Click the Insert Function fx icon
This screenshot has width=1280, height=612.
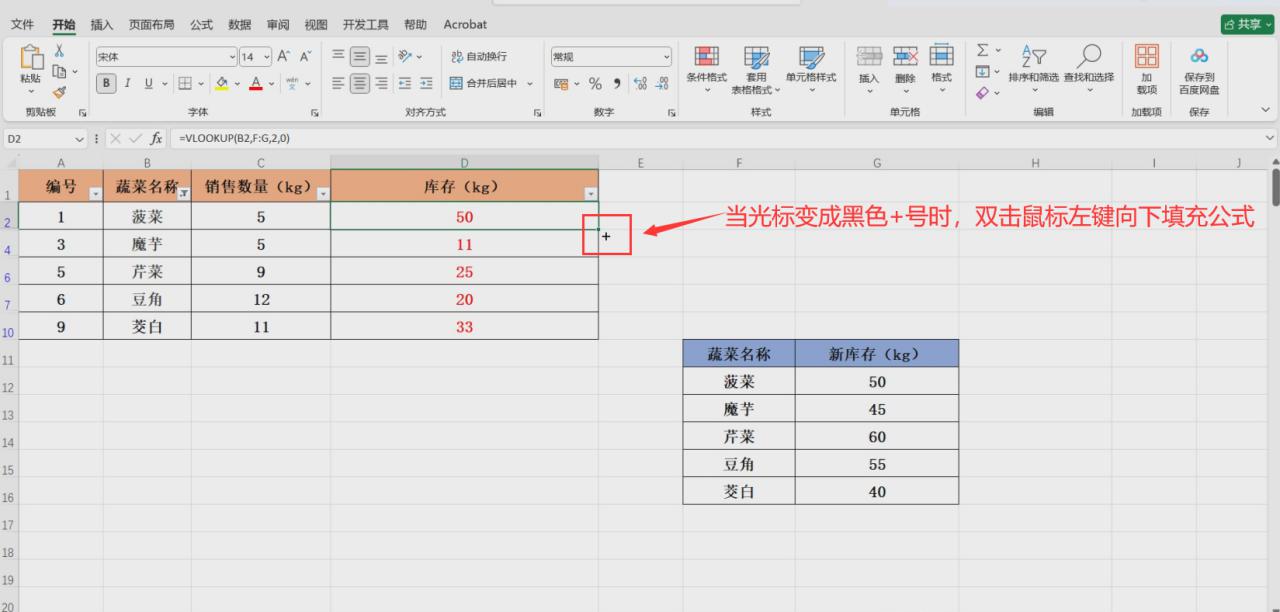coord(157,138)
